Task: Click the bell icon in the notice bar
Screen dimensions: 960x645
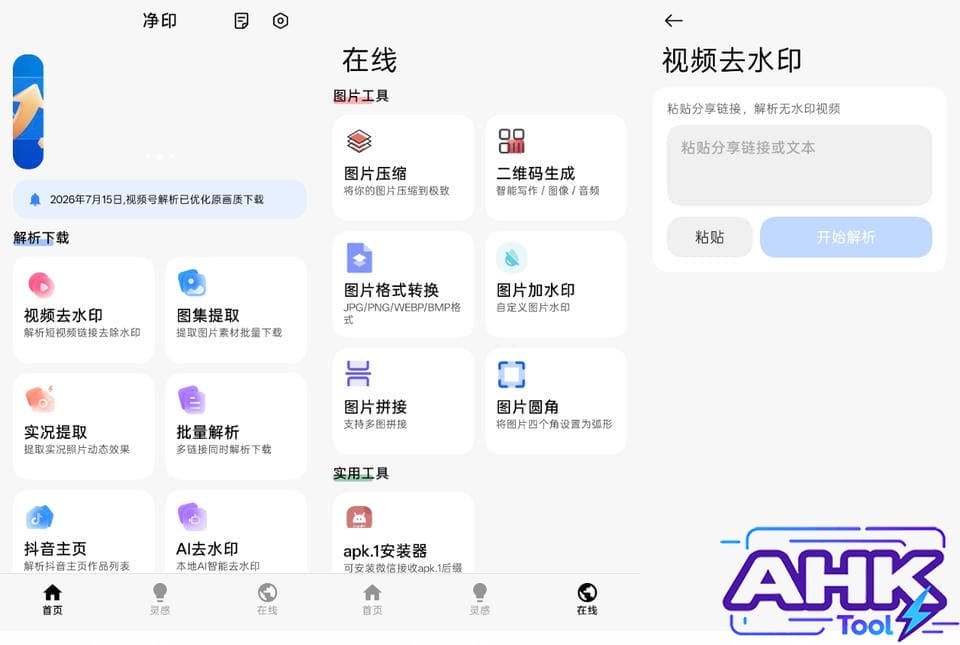Action: [x=35, y=199]
